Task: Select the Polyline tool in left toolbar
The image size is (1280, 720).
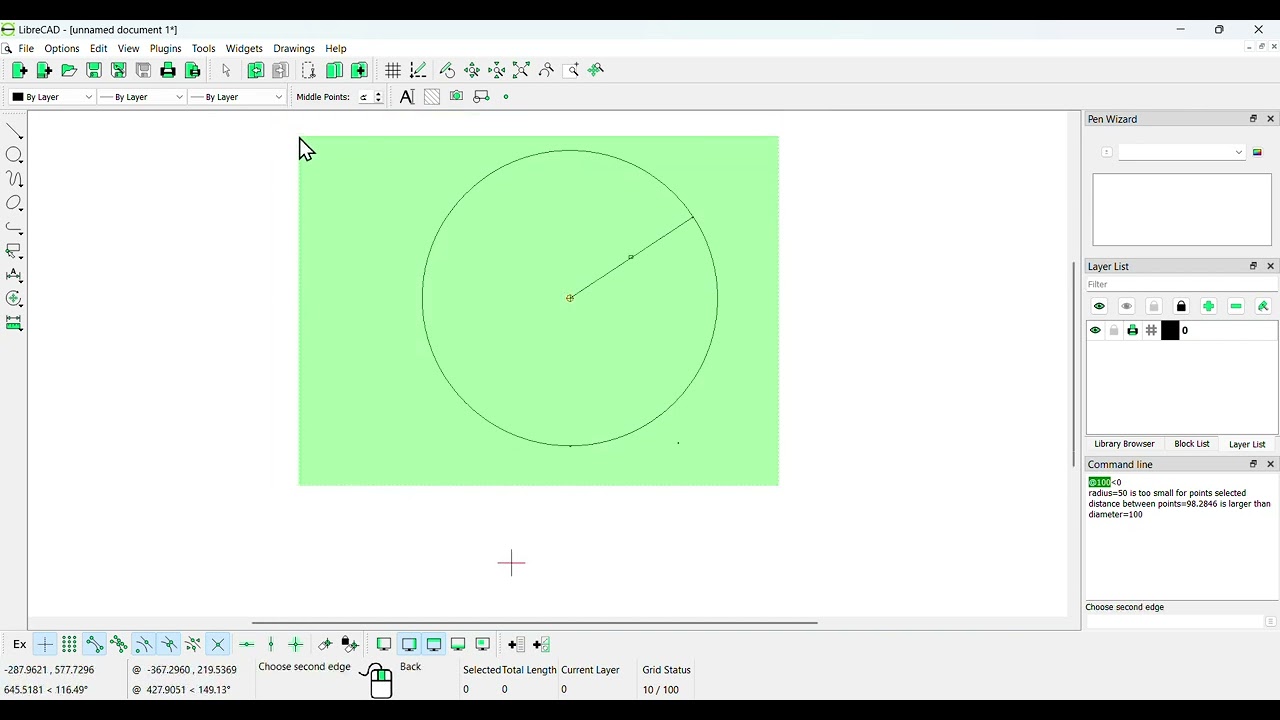Action: click(14, 227)
